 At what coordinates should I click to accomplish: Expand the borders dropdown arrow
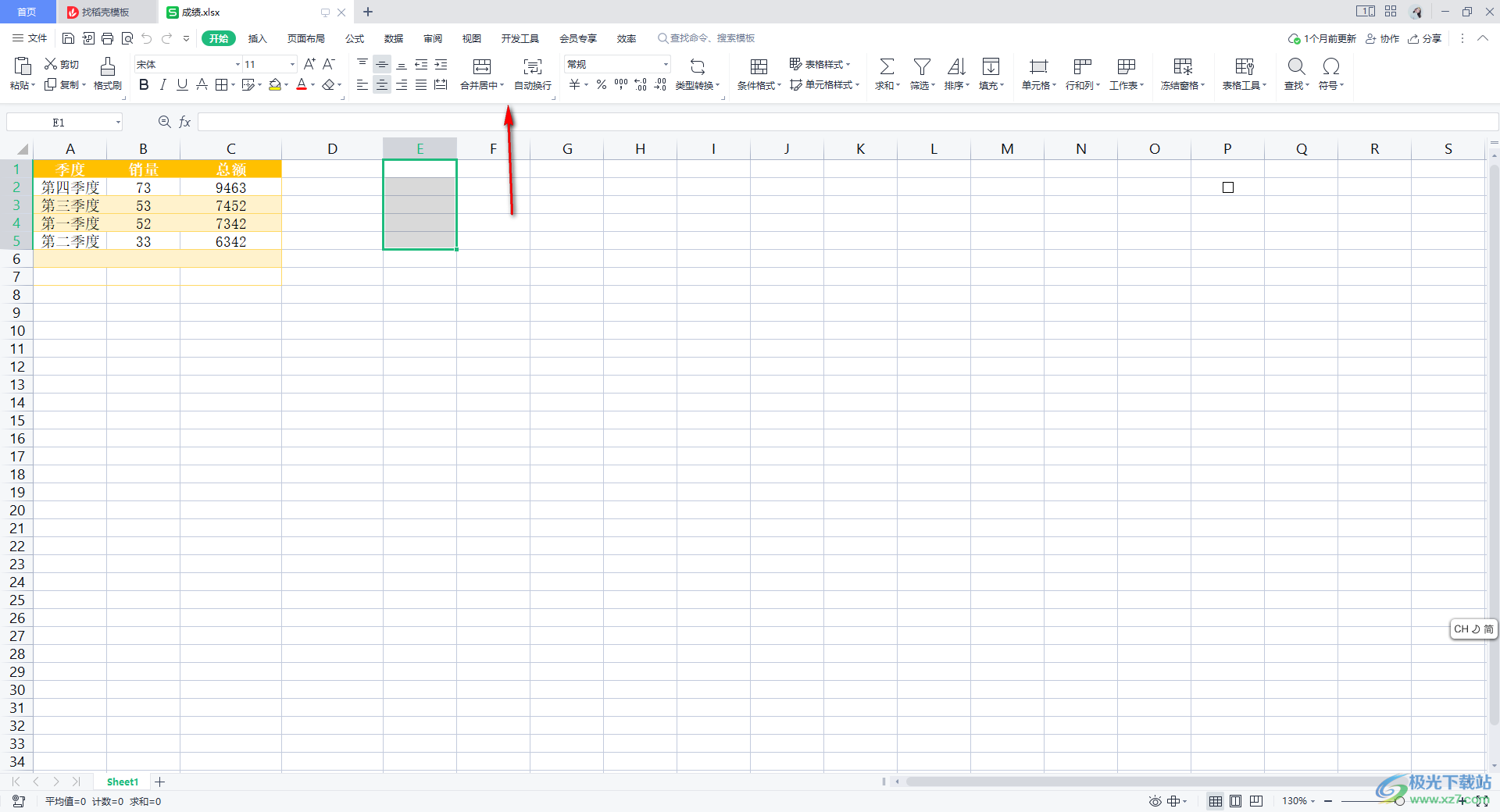(x=233, y=85)
